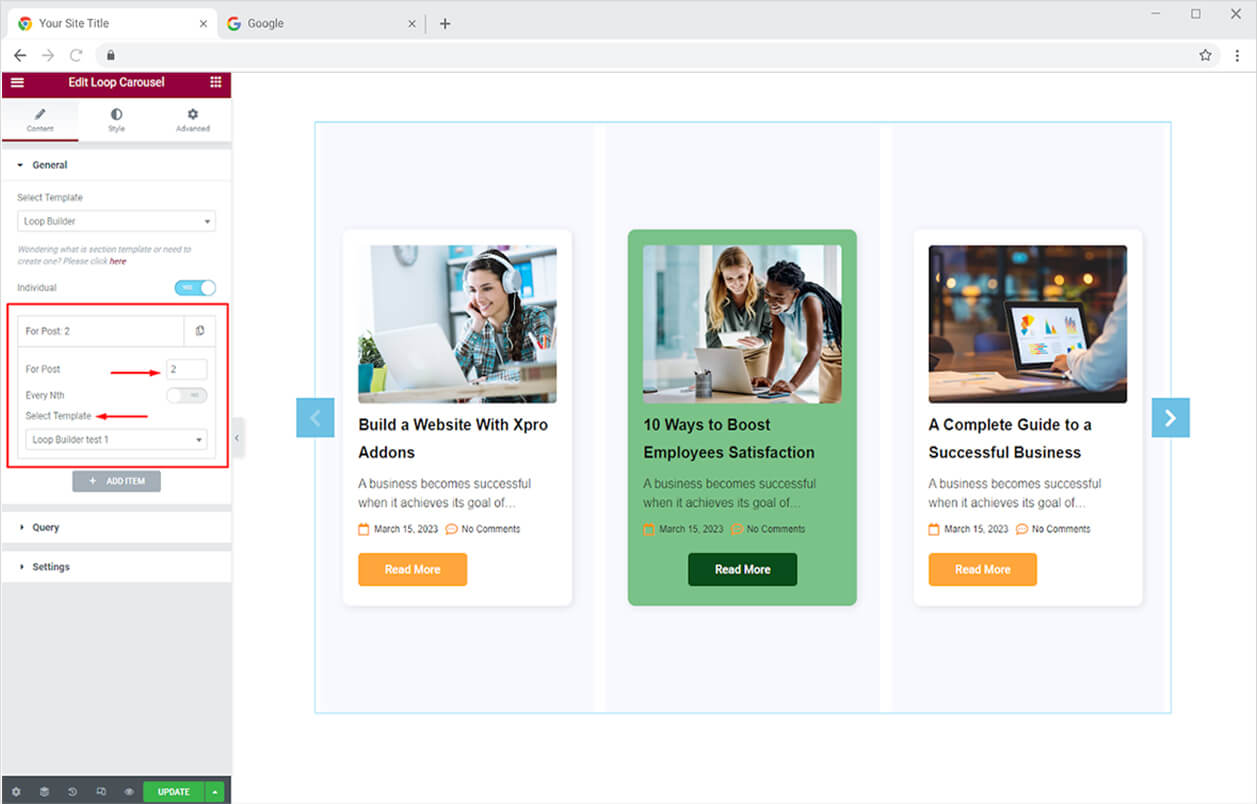Click carousel next arrow
This screenshot has height=804, width=1257.
pos(1170,418)
